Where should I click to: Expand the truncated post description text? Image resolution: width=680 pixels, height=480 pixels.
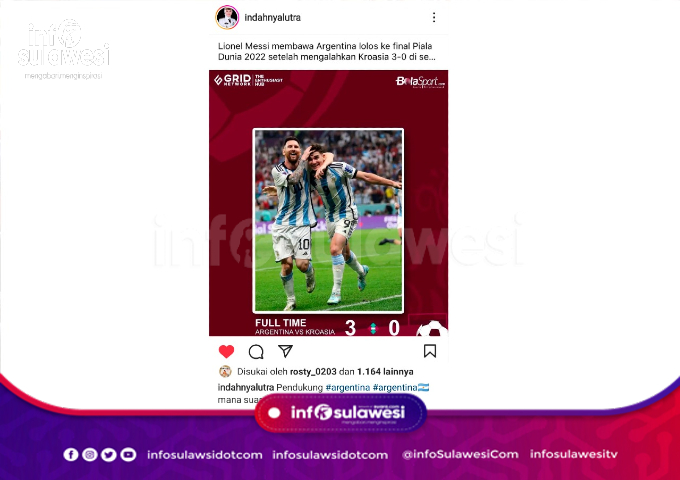pos(327,52)
